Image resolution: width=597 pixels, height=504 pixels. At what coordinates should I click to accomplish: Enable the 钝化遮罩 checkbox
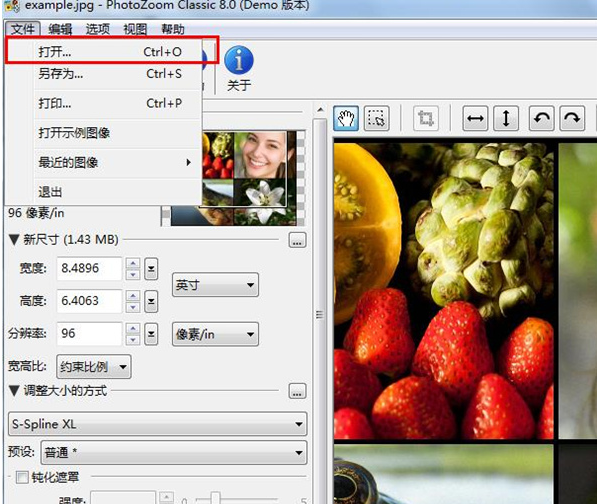coord(22,477)
